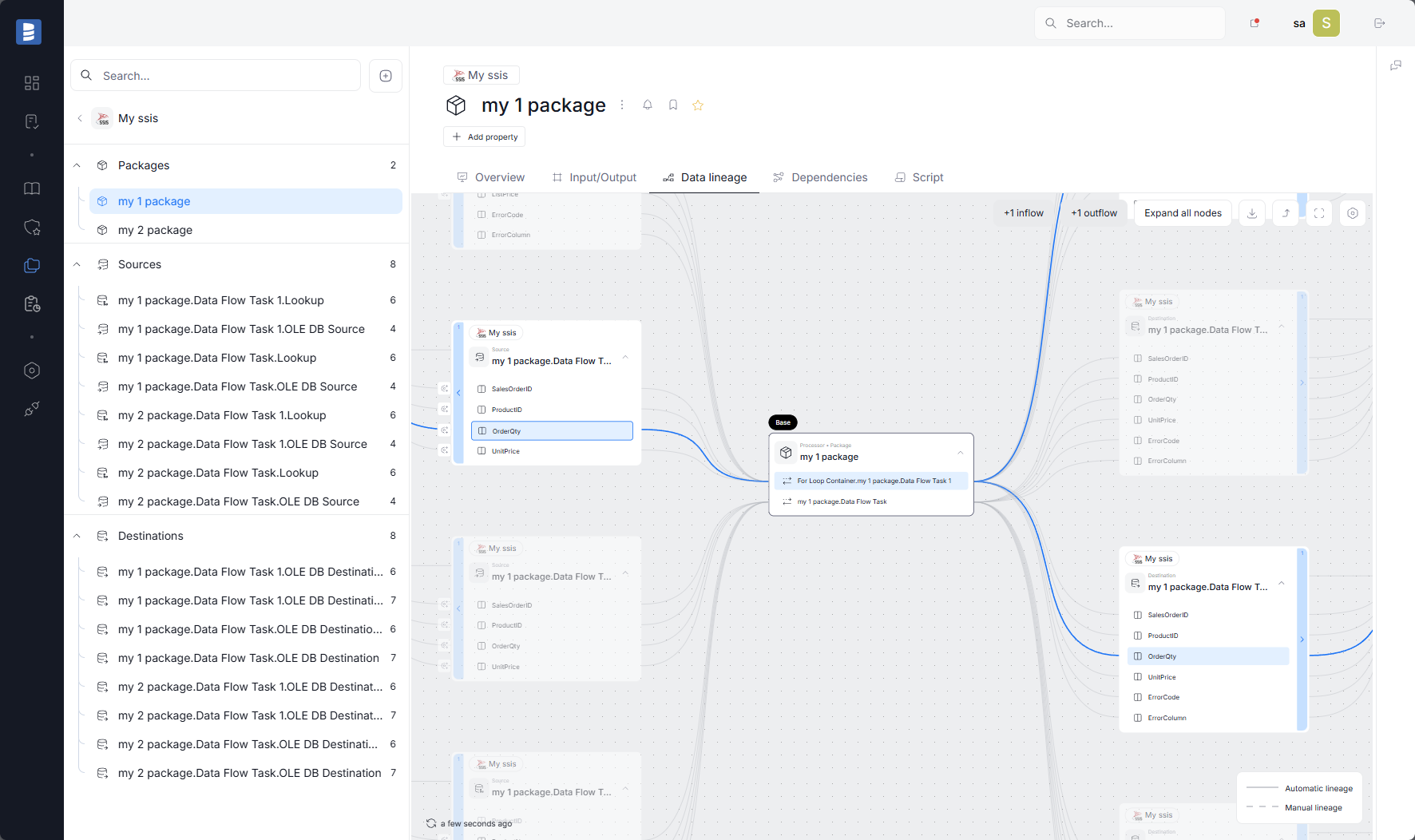The height and width of the screenshot is (840, 1415).
Task: Star the my 1 package asset
Action: click(698, 105)
